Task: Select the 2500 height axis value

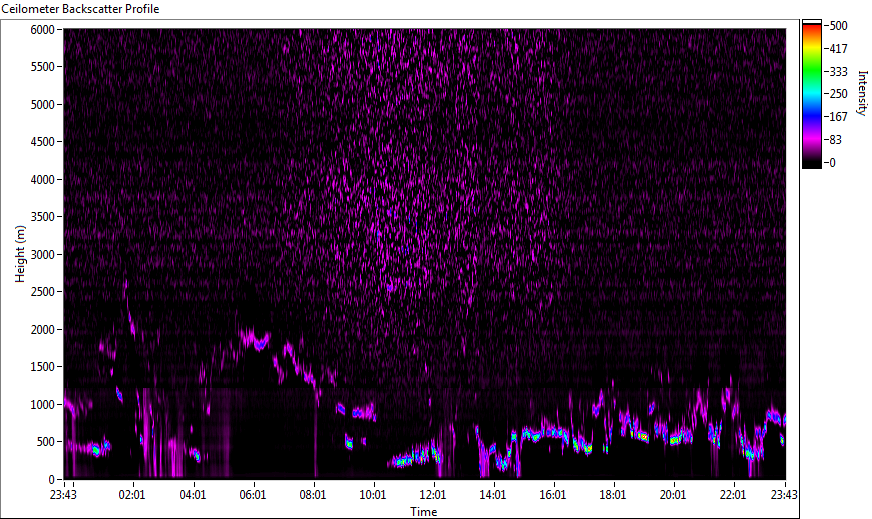Action: coord(42,292)
